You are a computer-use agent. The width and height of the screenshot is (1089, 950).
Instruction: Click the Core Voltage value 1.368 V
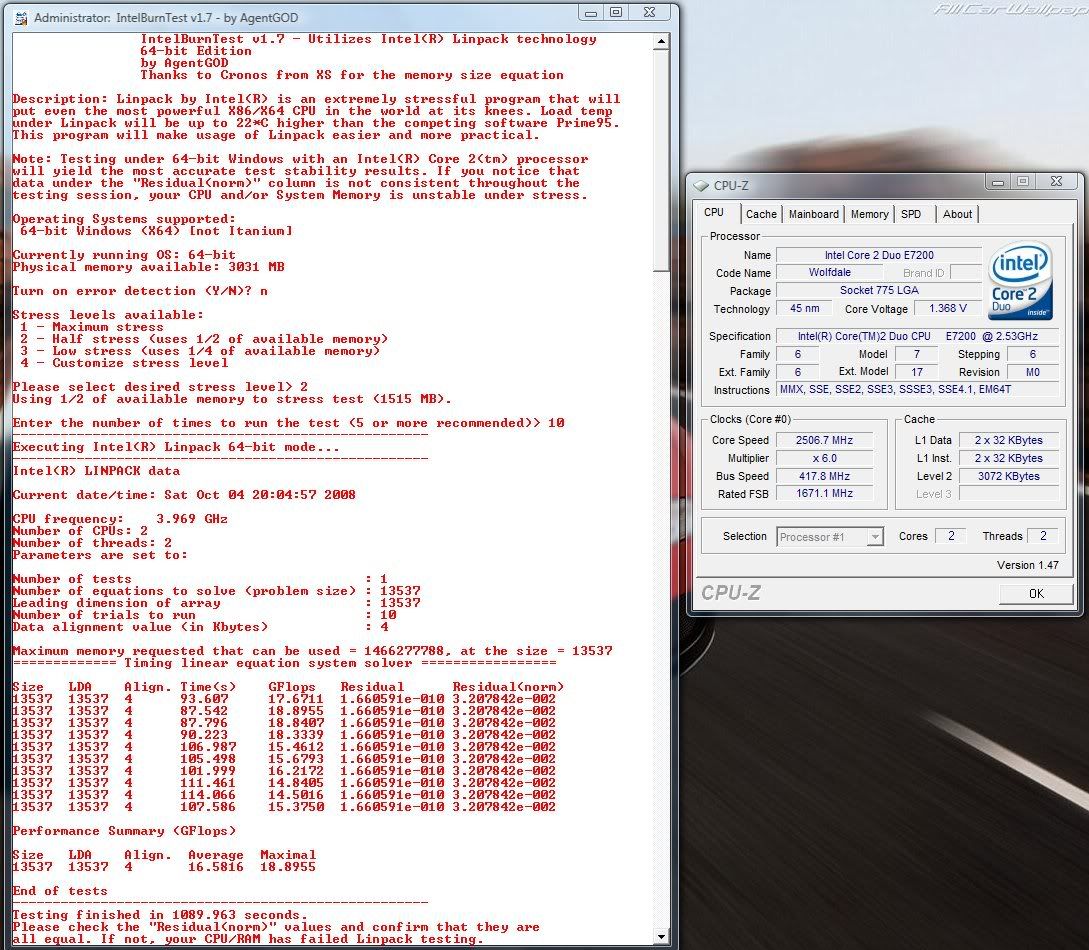(x=947, y=308)
